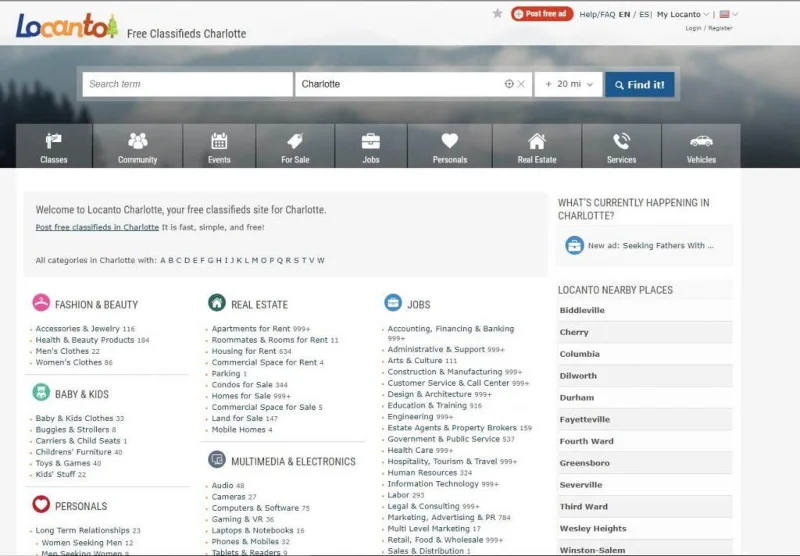Open Accounting, Financing & Banking jobs
Image resolution: width=800 pixels, height=556 pixels.
coord(451,329)
